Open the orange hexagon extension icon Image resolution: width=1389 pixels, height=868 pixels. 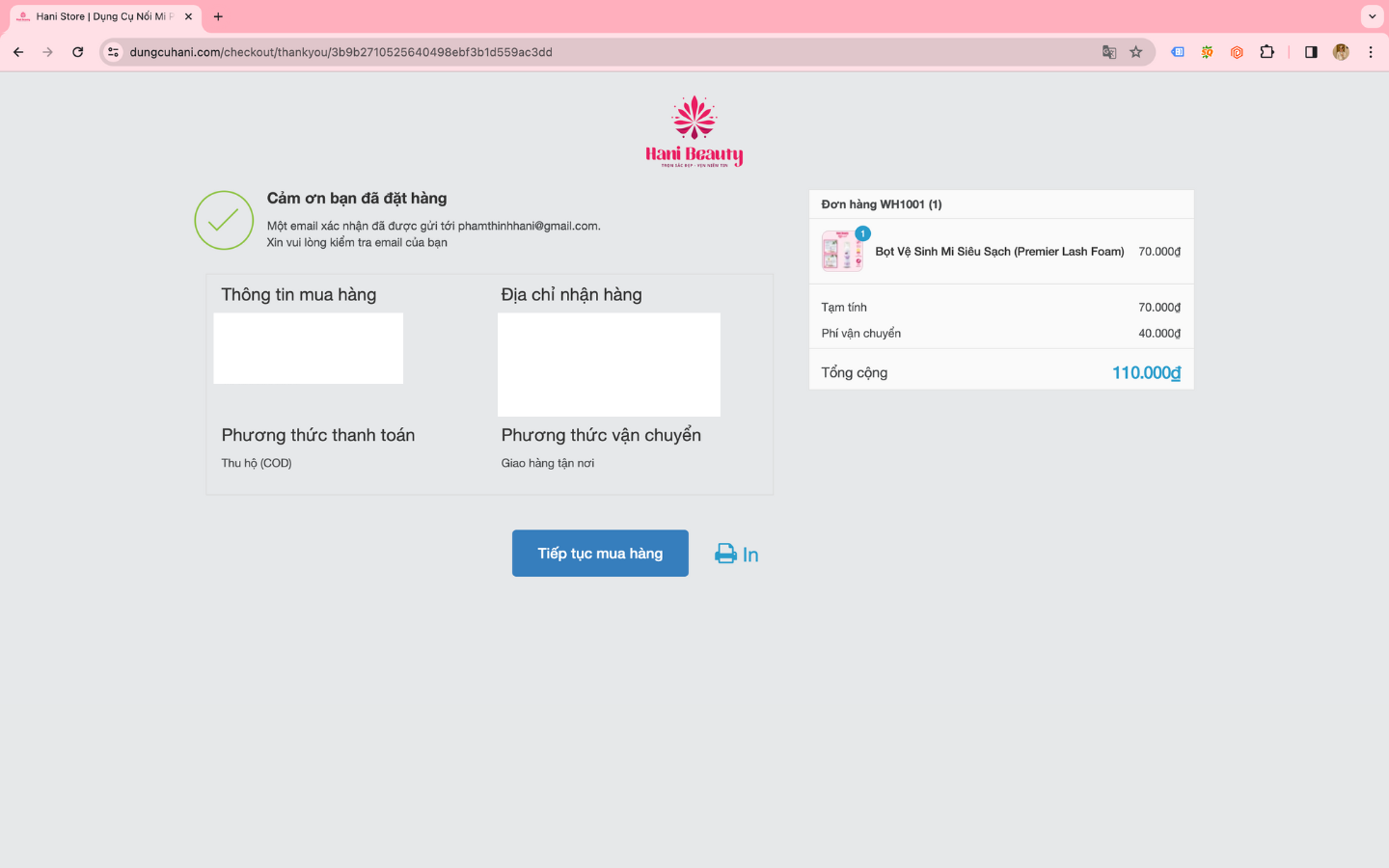[1237, 52]
